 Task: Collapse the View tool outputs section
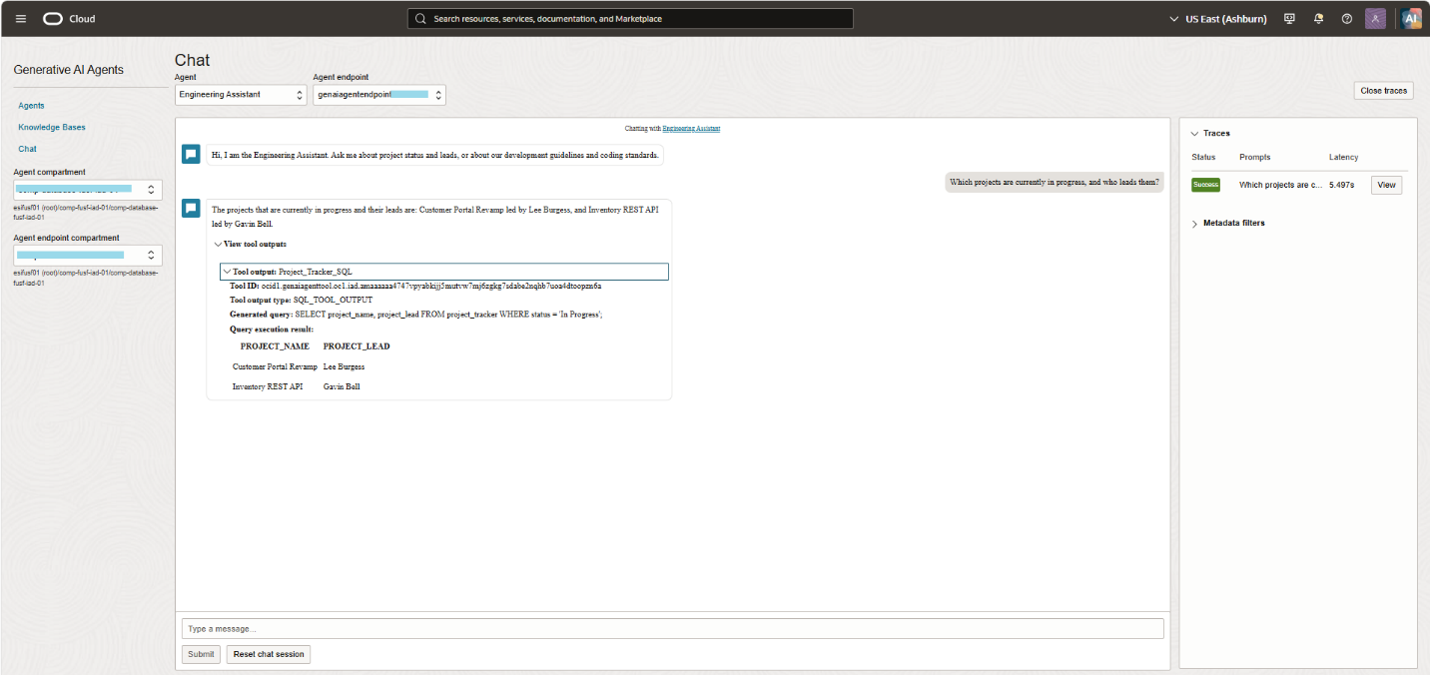(x=251, y=244)
